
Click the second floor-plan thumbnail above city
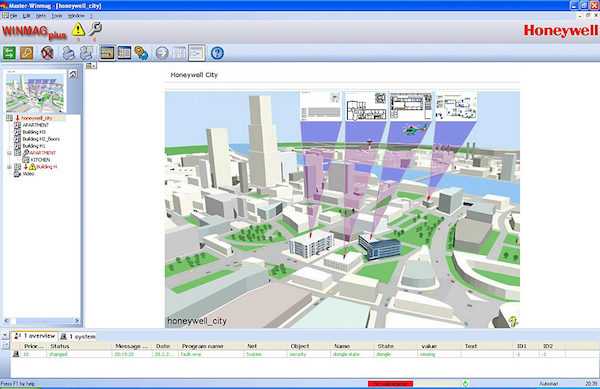(366, 107)
